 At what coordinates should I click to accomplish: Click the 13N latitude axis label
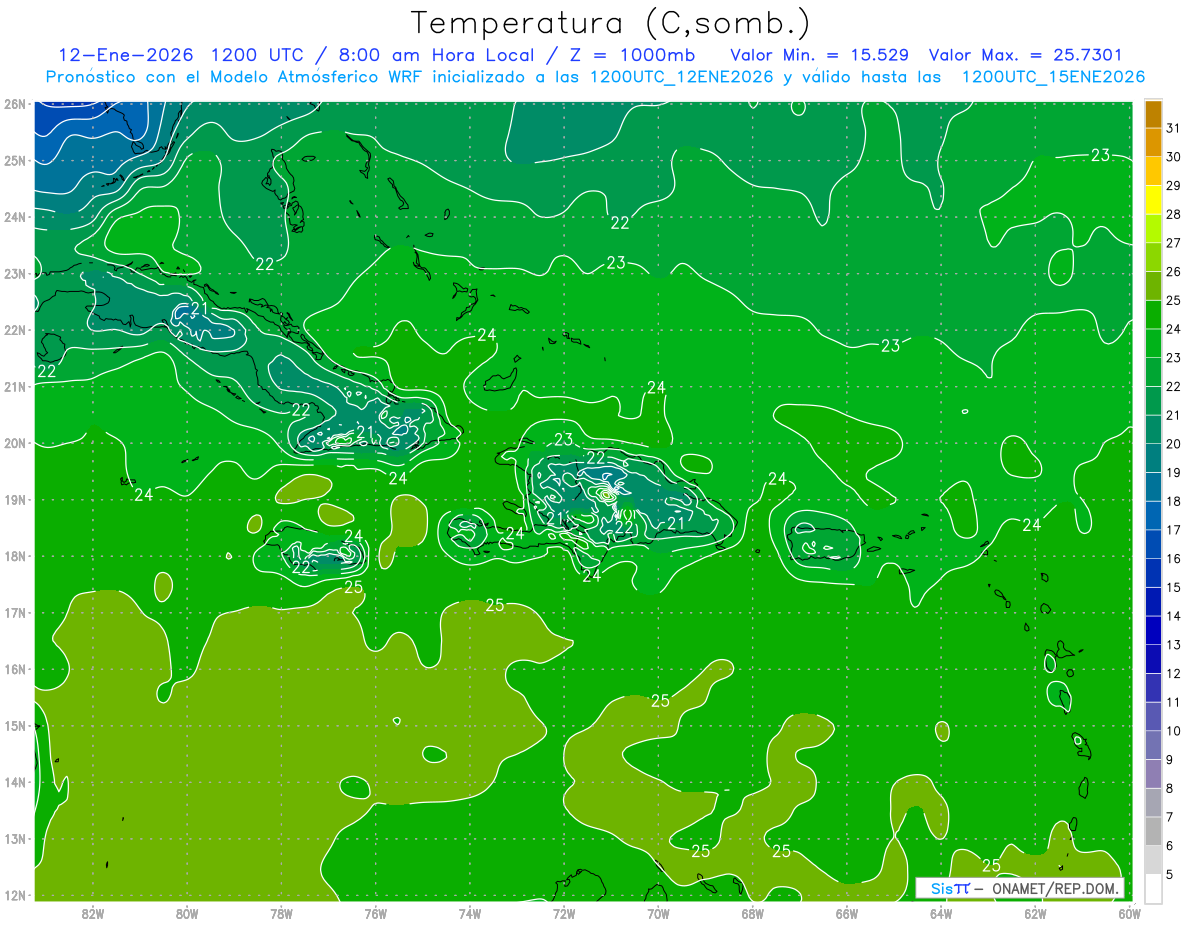coord(15,839)
